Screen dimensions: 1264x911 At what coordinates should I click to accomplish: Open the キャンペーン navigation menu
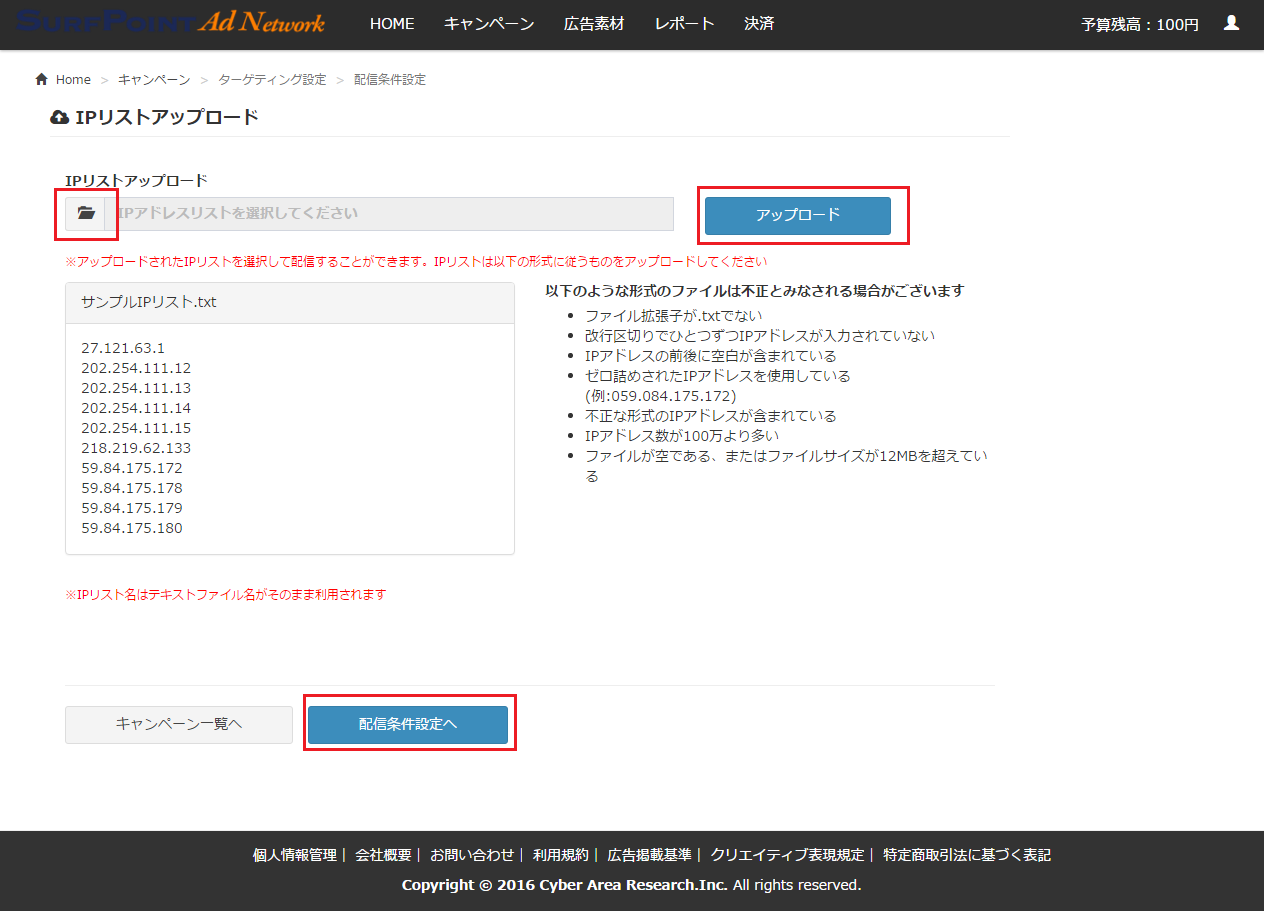pyautogui.click(x=489, y=24)
